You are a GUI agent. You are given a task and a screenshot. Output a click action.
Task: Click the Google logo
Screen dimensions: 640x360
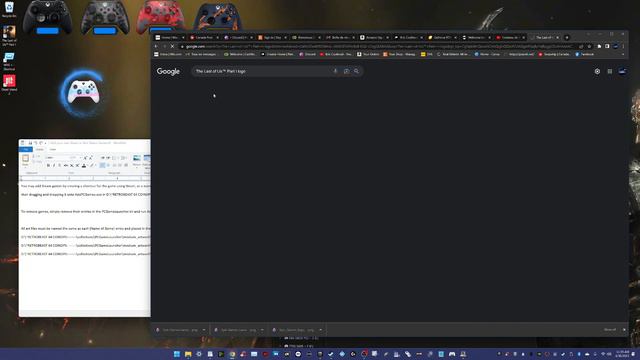[x=168, y=71]
